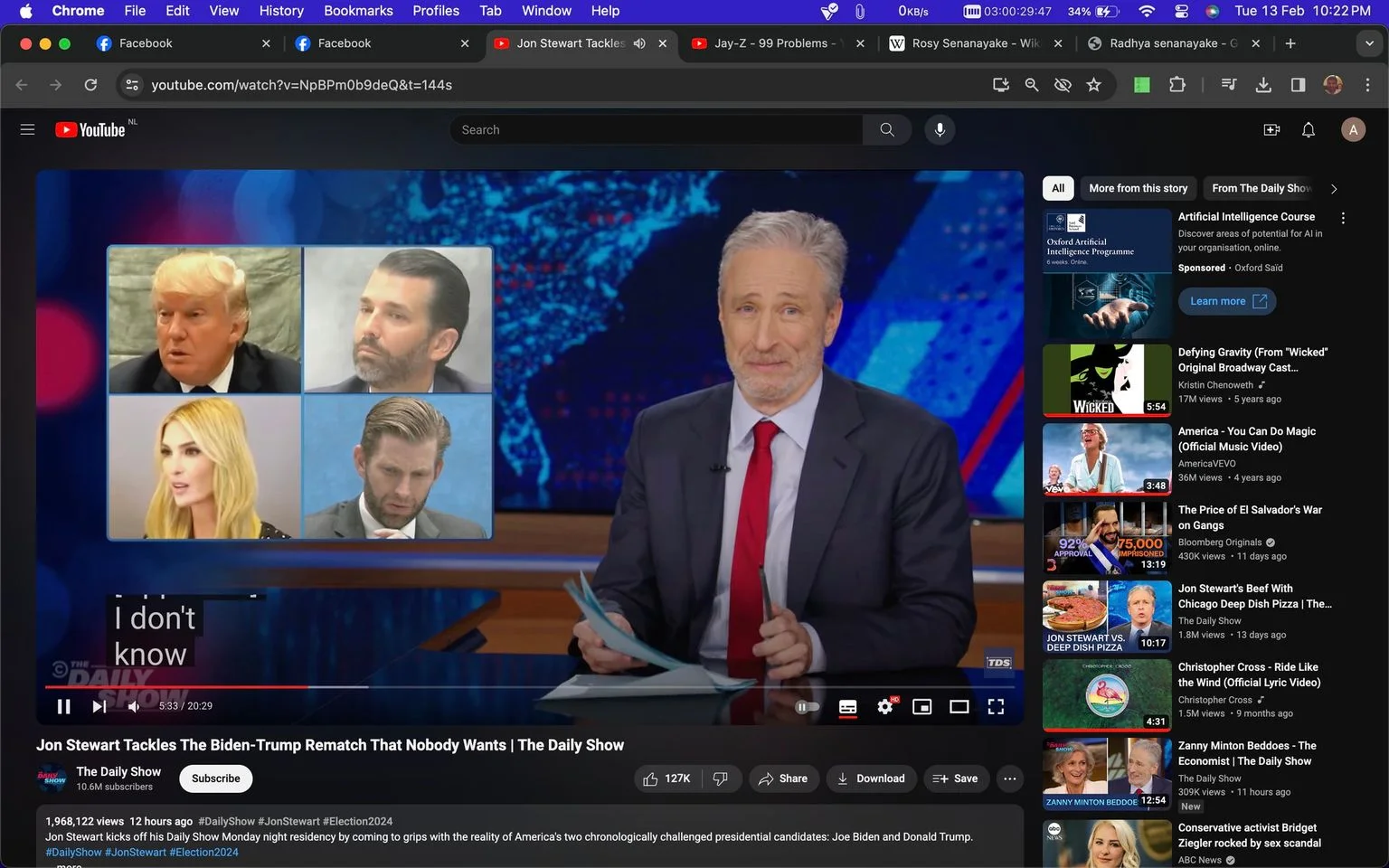This screenshot has width=1389, height=868.
Task: Open a new browser tab
Action: [1290, 43]
